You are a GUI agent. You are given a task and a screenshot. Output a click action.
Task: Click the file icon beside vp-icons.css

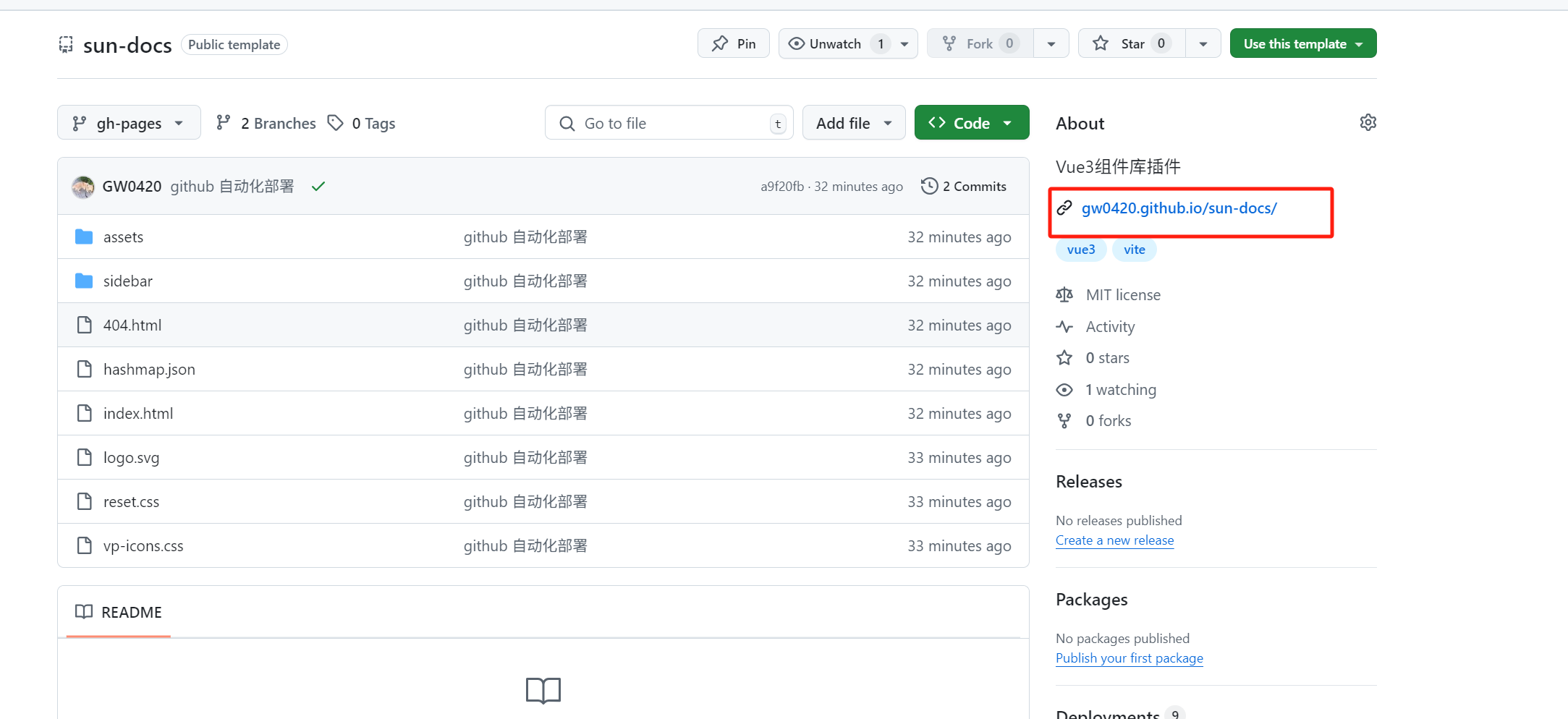(x=84, y=545)
